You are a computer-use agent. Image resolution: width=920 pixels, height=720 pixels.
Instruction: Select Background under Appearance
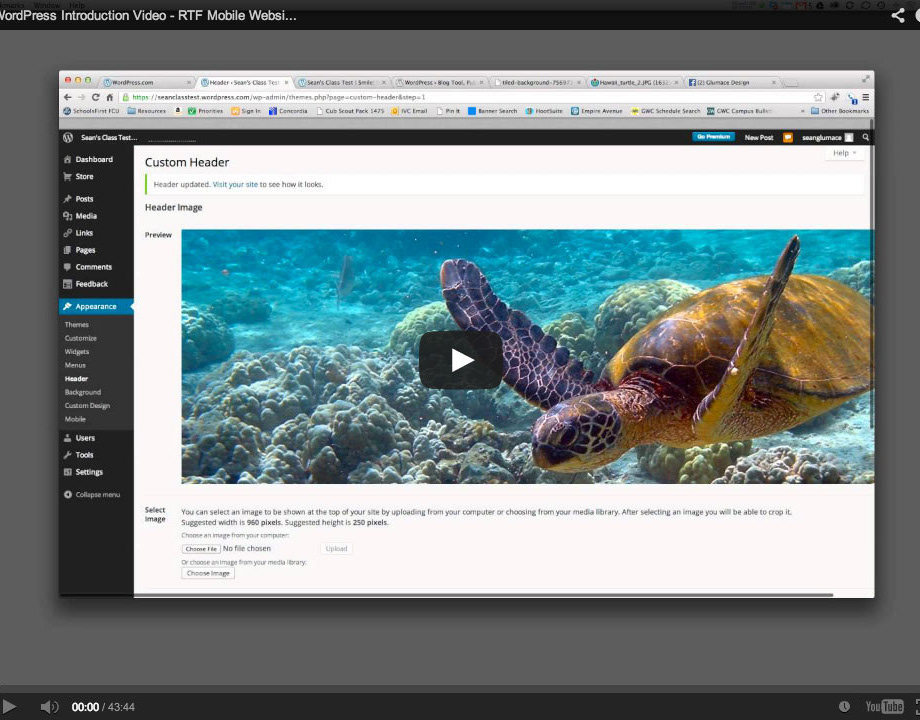[x=83, y=392]
